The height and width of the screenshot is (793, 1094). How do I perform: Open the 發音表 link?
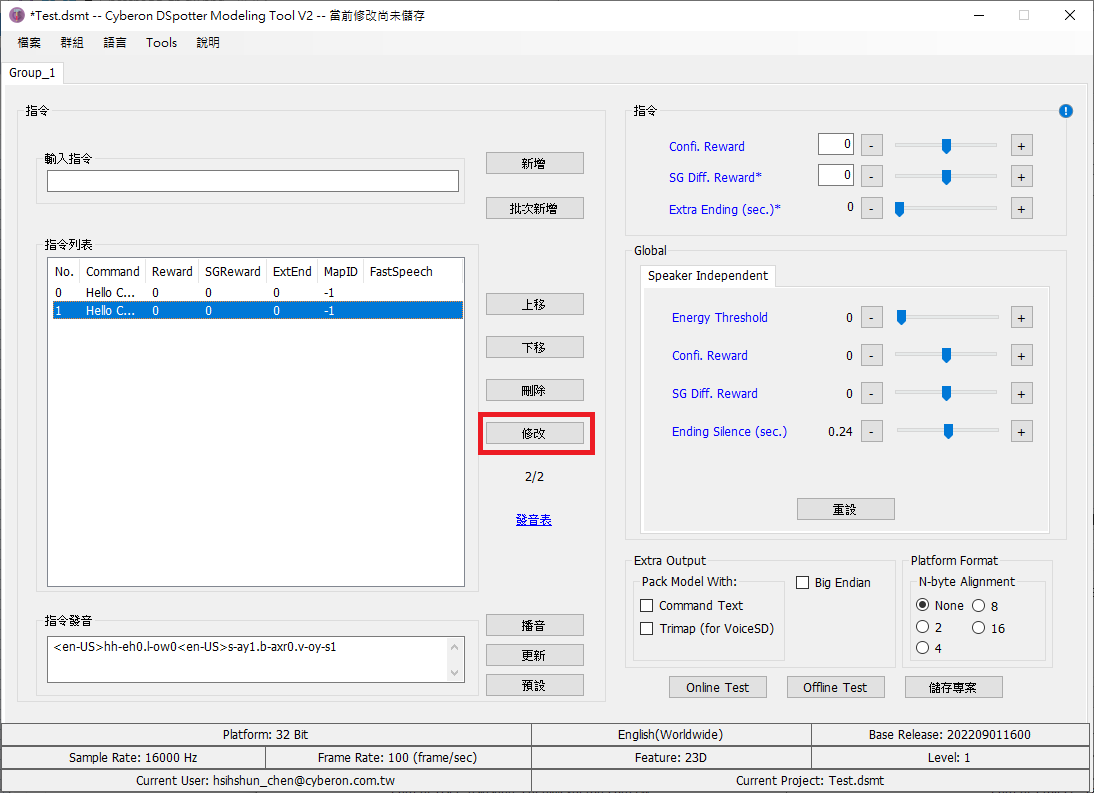pyautogui.click(x=534, y=520)
